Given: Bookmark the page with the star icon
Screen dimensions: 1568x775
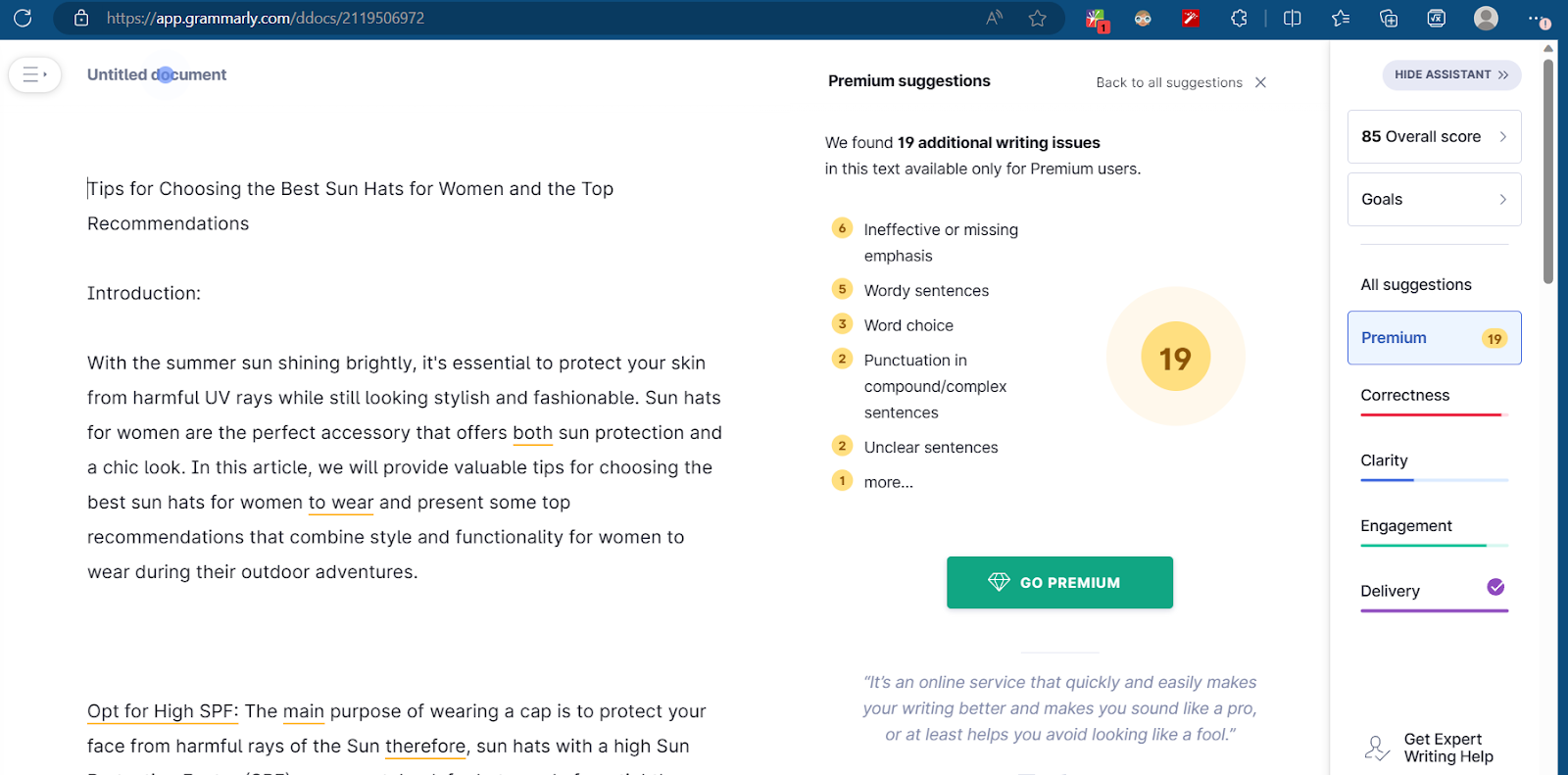Looking at the screenshot, I should pyautogui.click(x=1037, y=18).
